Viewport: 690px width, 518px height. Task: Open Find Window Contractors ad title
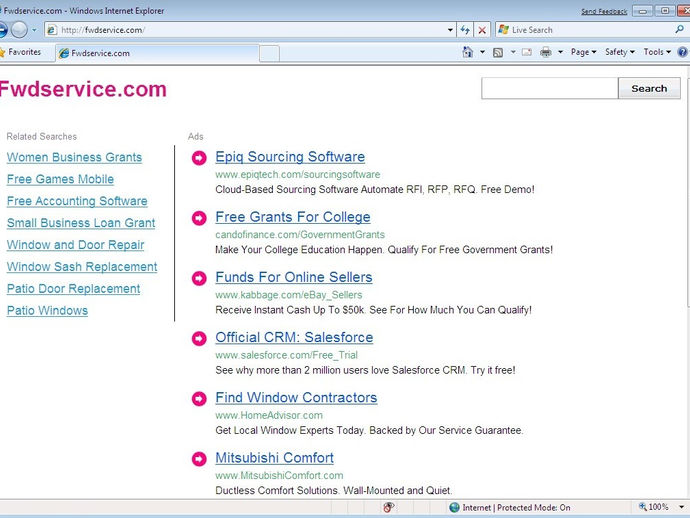click(296, 398)
